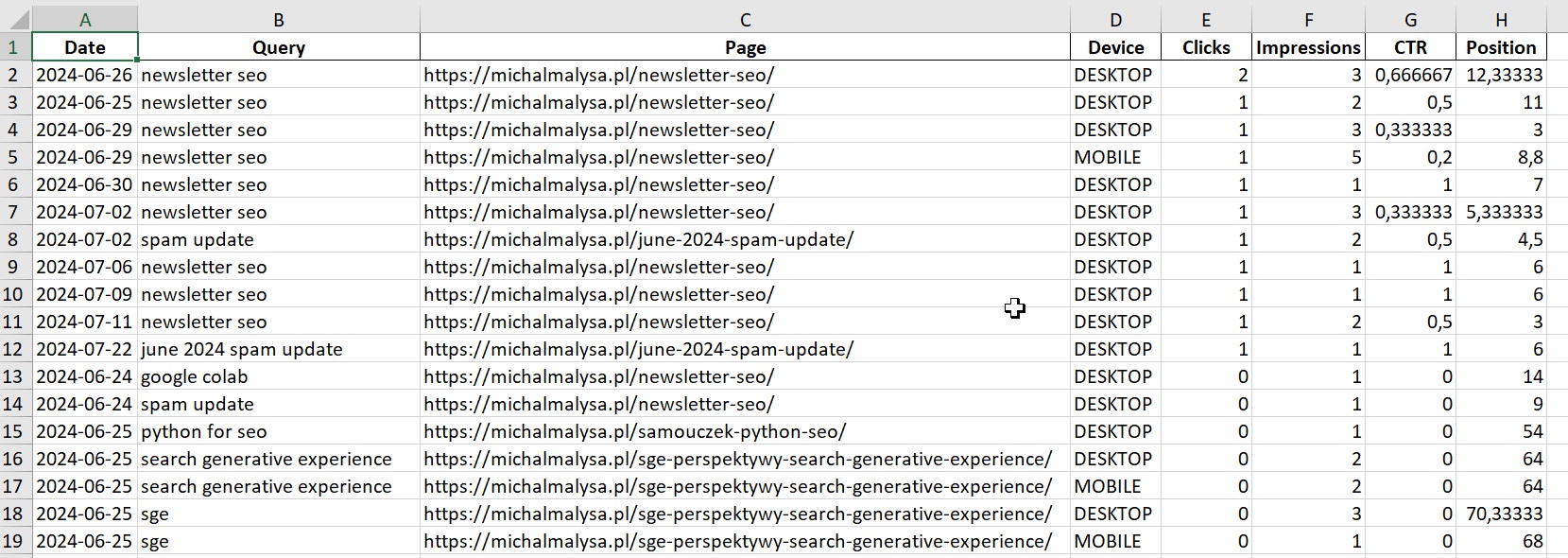Select column H header
The image size is (1568, 558).
(x=1501, y=19)
